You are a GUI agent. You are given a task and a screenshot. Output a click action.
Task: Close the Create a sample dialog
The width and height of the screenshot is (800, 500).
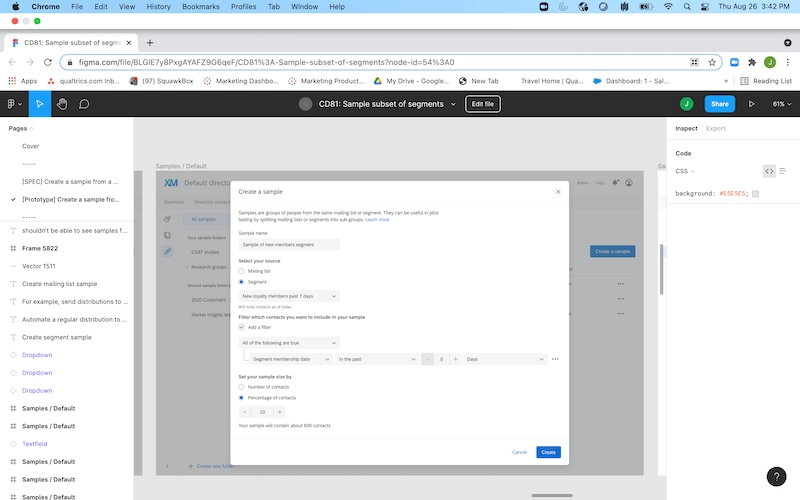[x=558, y=192]
